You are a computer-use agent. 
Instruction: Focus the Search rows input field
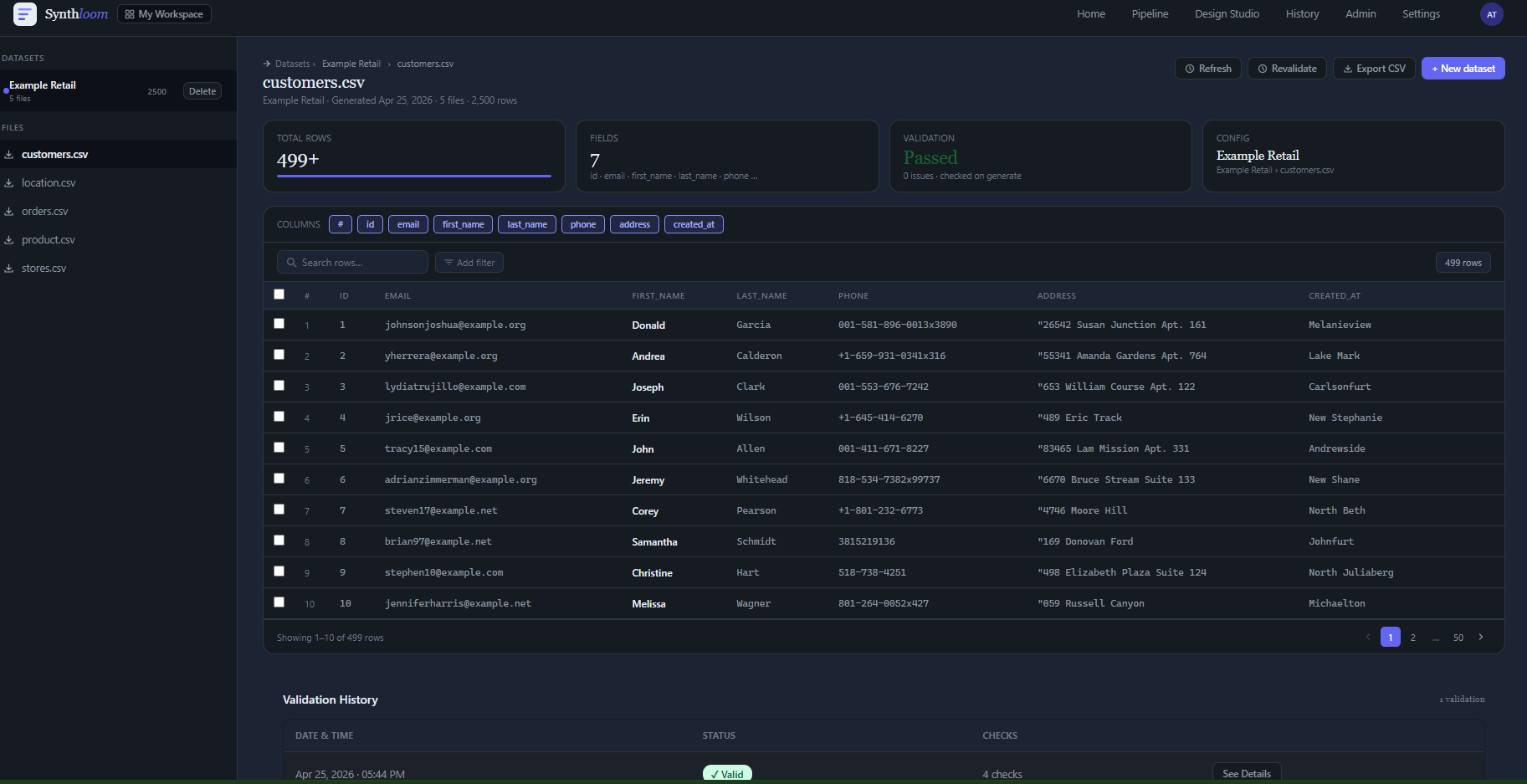[x=352, y=262]
